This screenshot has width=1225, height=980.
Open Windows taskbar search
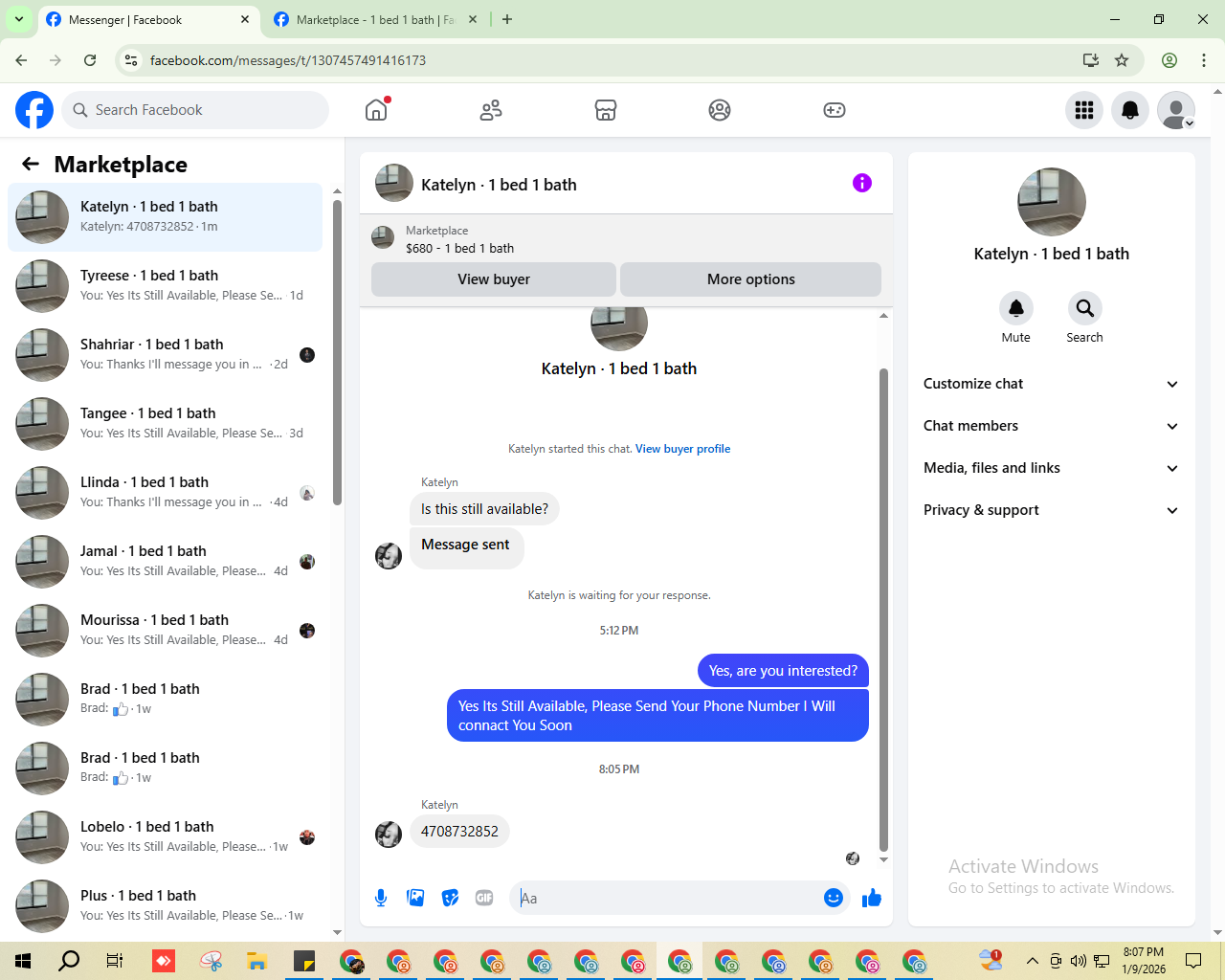(69, 961)
